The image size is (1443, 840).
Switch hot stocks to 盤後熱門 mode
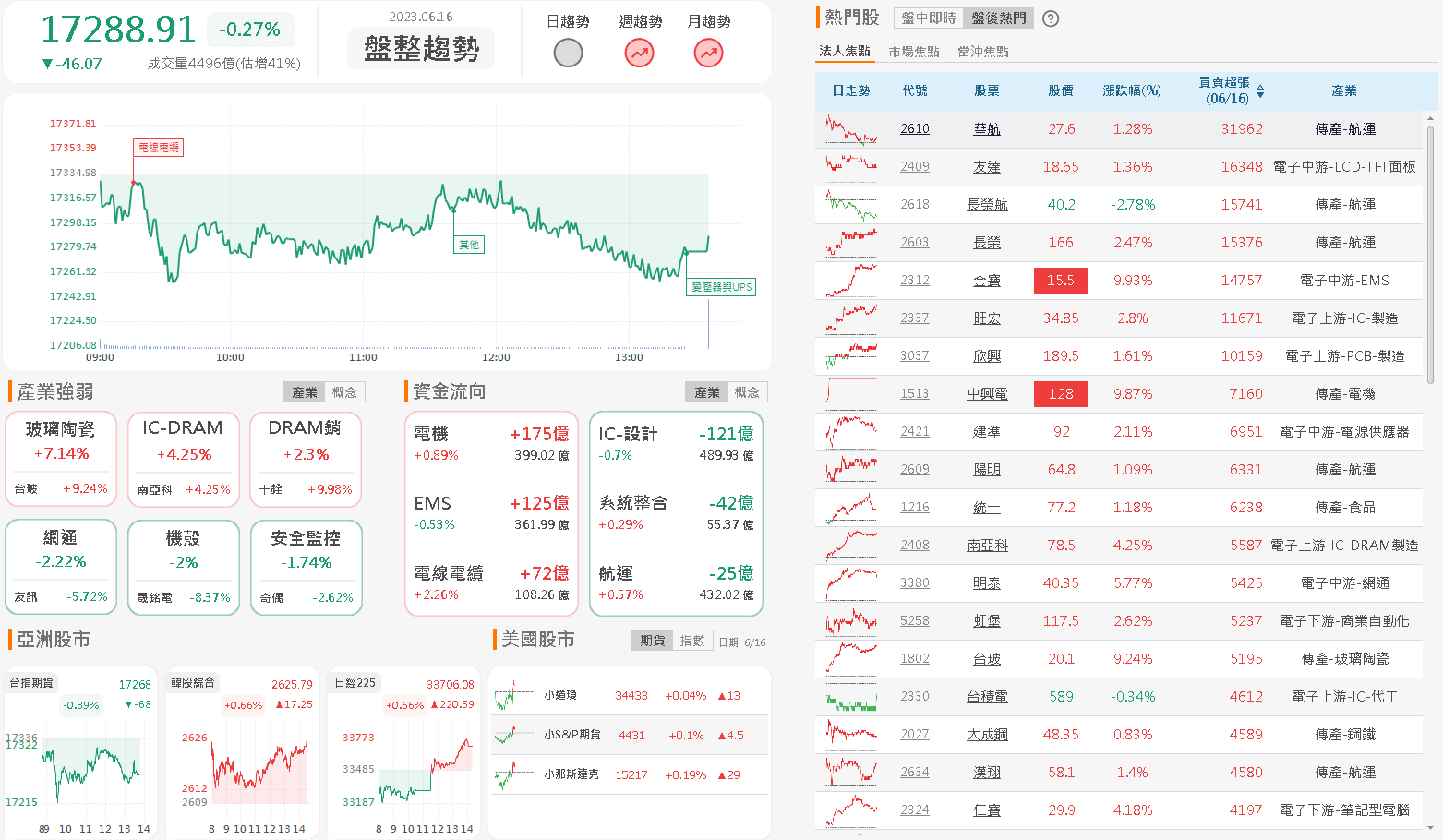click(x=998, y=18)
